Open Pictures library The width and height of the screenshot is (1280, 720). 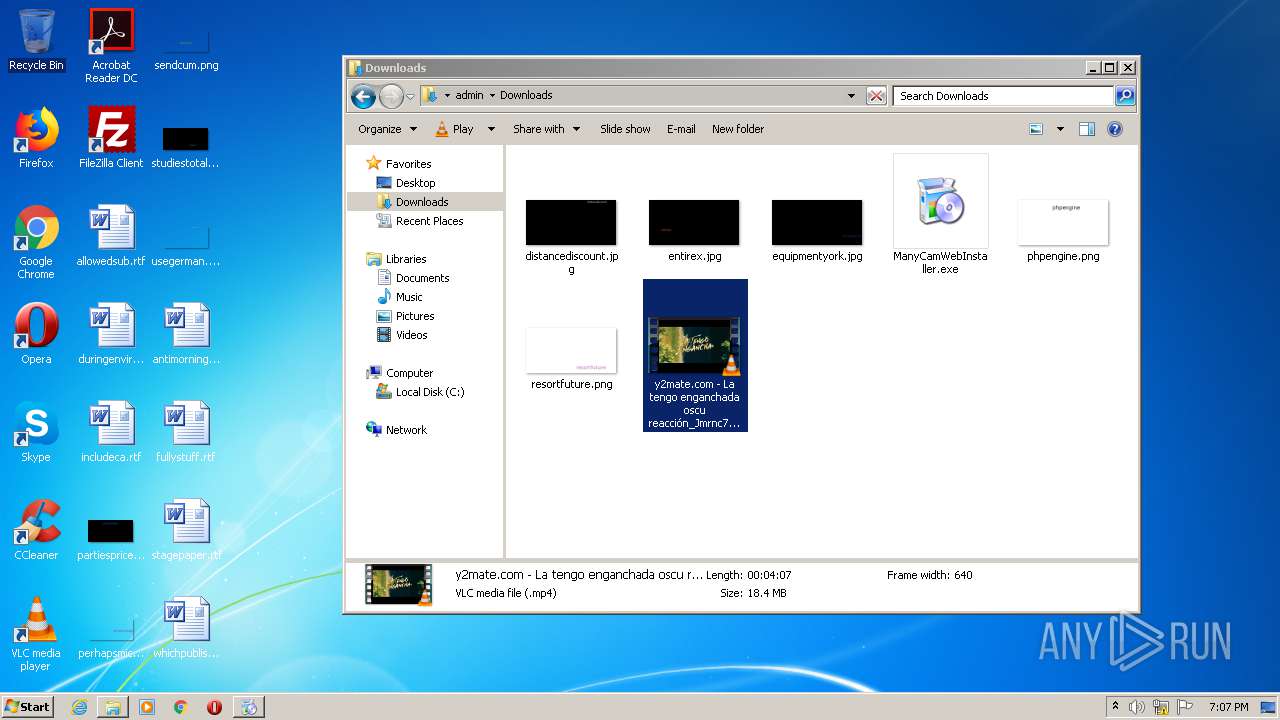click(415, 316)
